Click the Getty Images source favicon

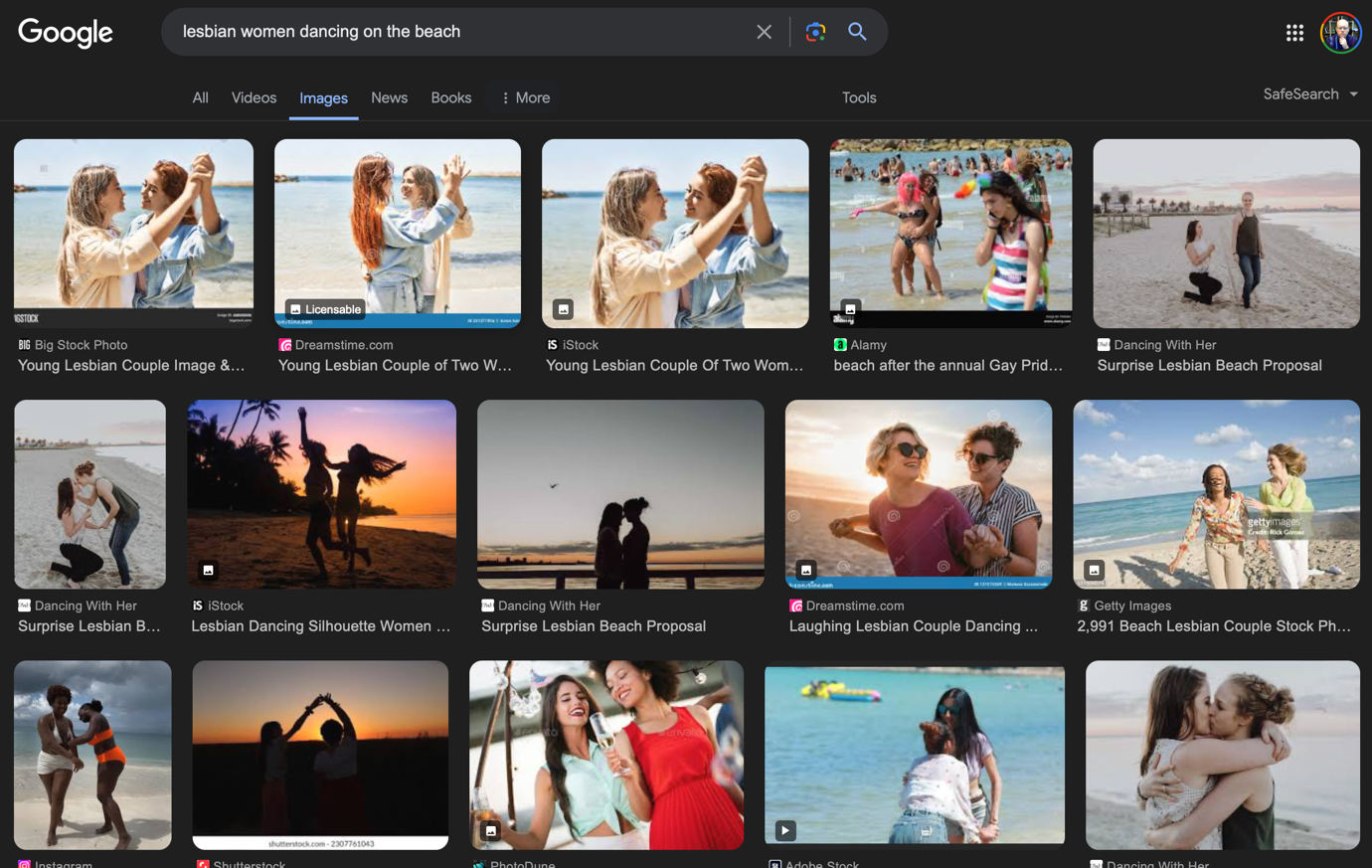pos(1082,606)
